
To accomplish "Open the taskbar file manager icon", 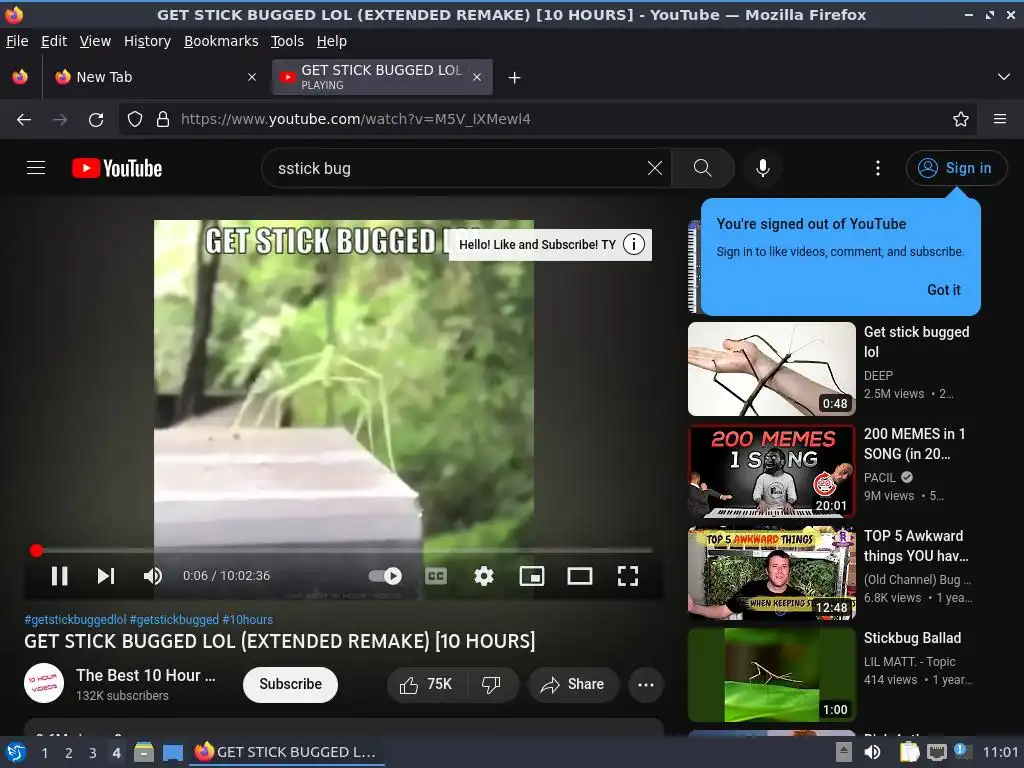I will [144, 753].
